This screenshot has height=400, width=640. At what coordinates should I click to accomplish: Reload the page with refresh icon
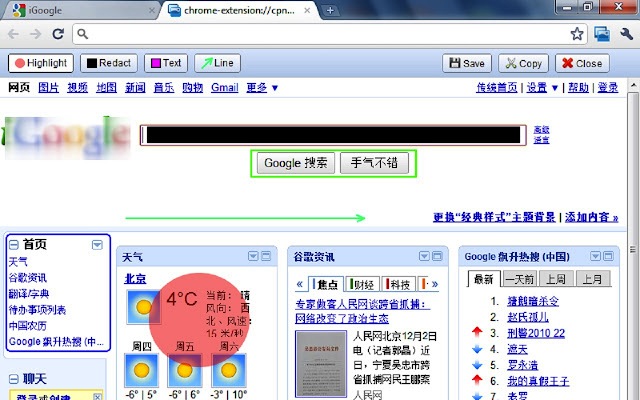point(61,34)
